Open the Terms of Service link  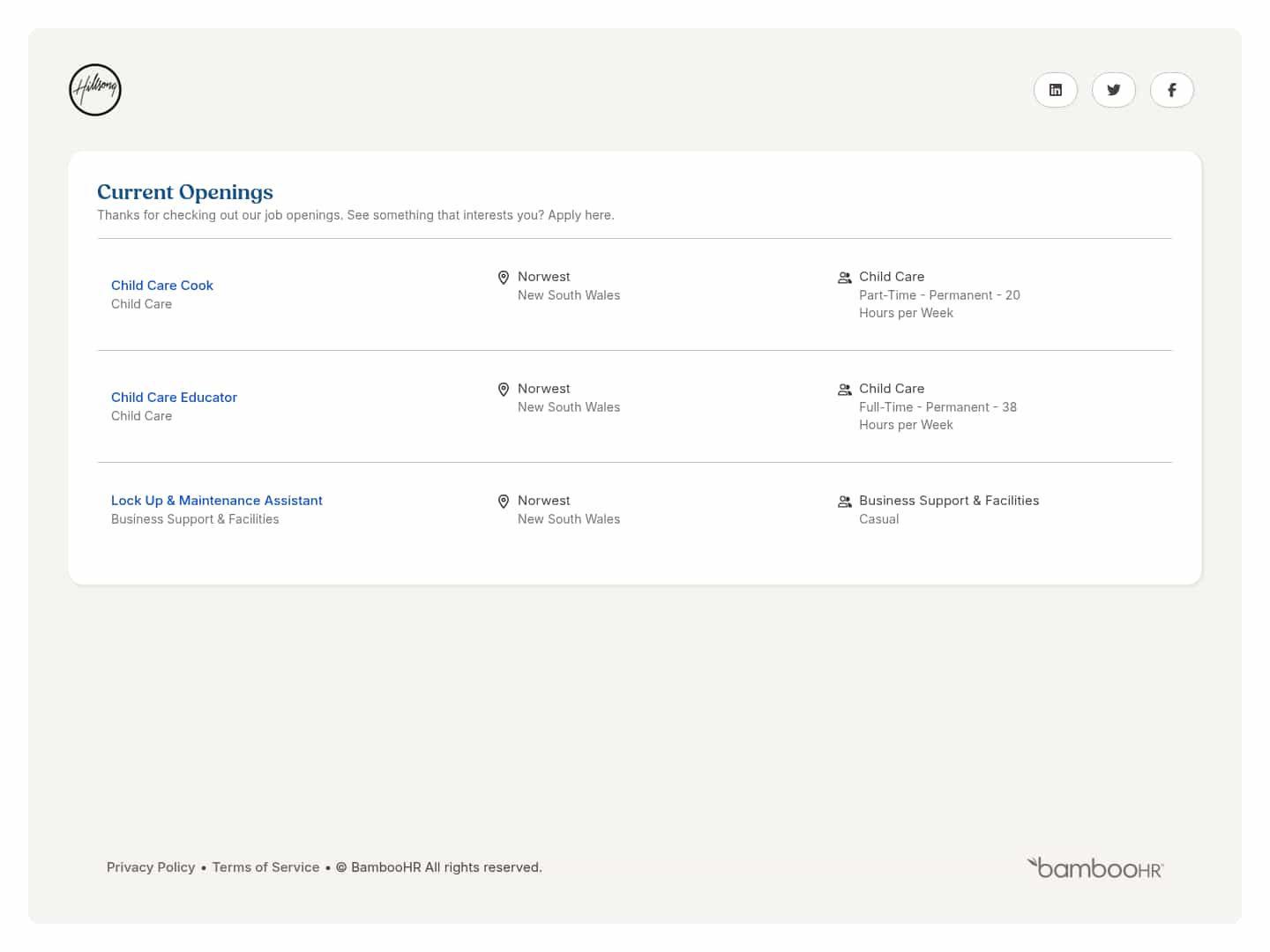click(x=265, y=867)
